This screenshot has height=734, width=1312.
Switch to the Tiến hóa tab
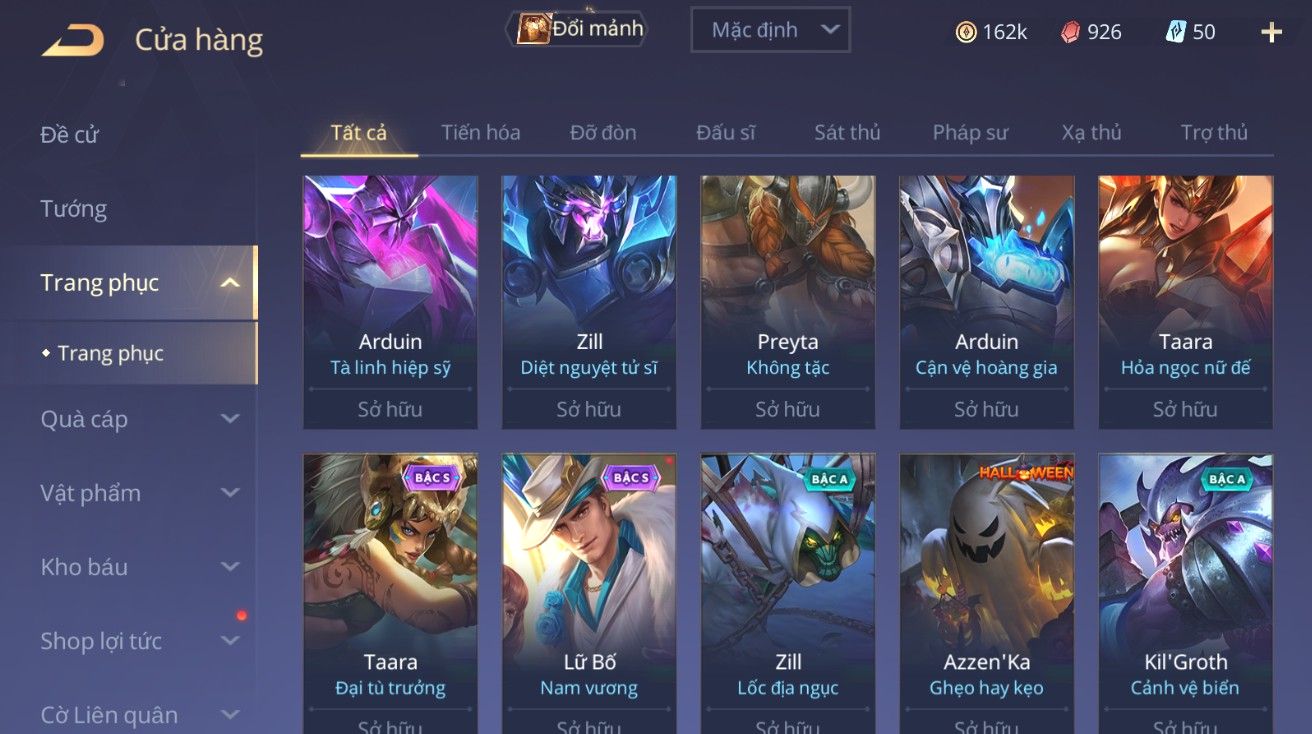click(x=481, y=132)
